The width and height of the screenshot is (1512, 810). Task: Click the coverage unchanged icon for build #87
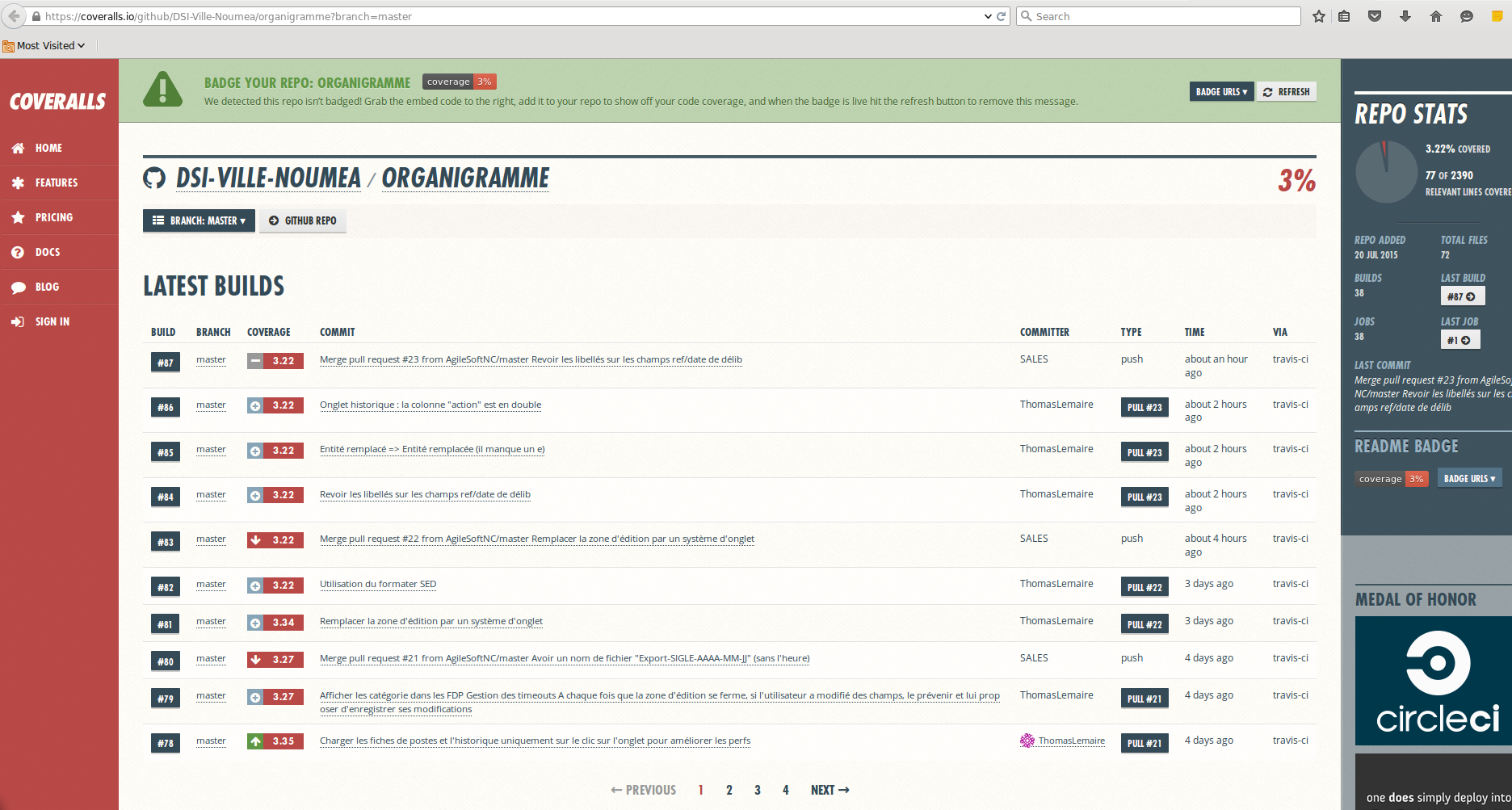pyautogui.click(x=255, y=361)
